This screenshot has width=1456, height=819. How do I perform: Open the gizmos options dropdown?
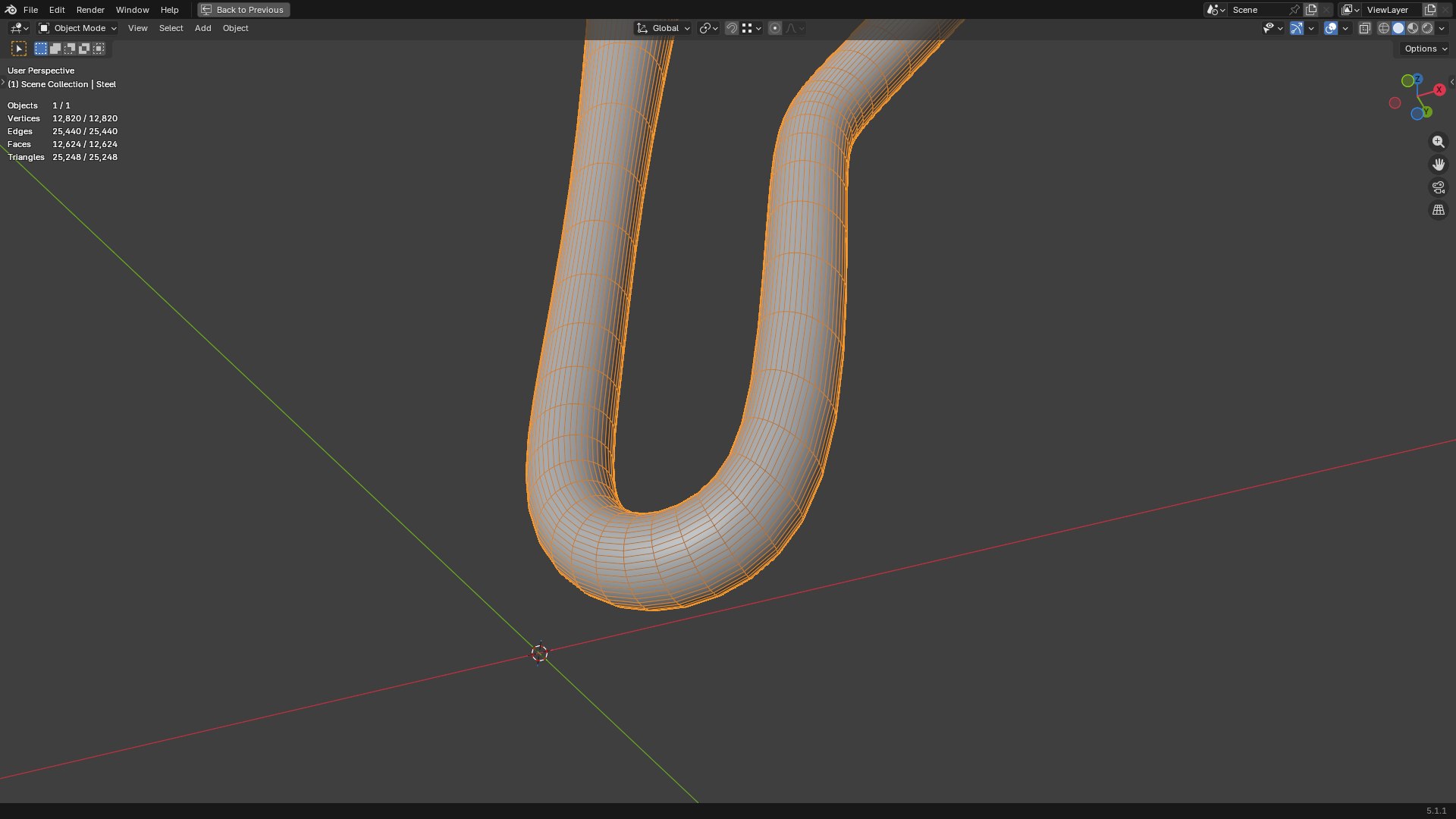coord(1311,28)
